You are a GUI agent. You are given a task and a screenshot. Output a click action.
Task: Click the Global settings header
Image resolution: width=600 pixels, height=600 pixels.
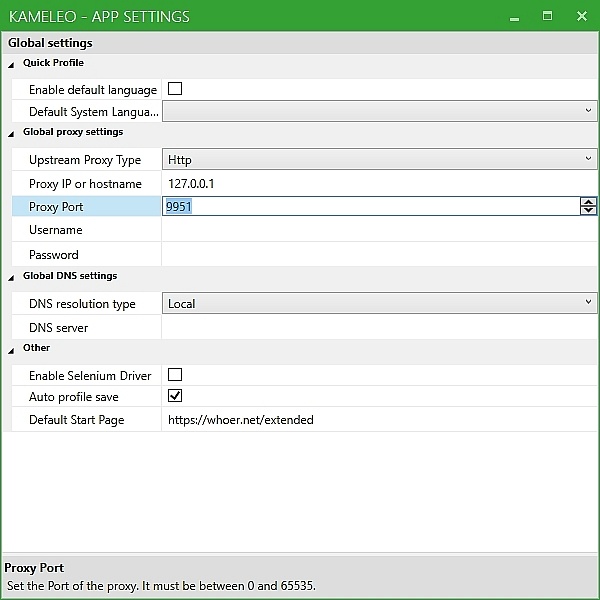coord(50,43)
